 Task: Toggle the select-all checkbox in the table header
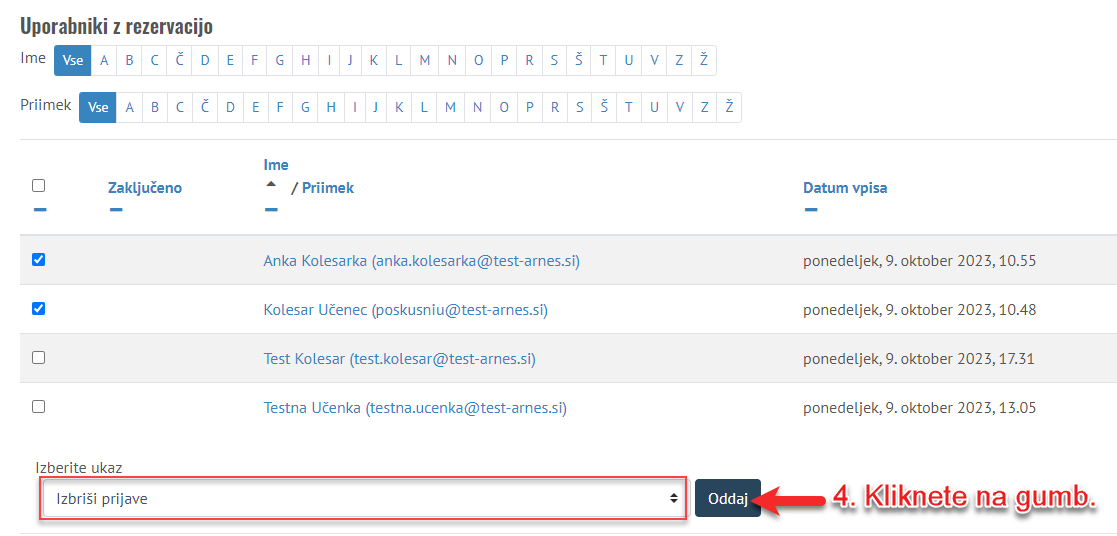[39, 185]
